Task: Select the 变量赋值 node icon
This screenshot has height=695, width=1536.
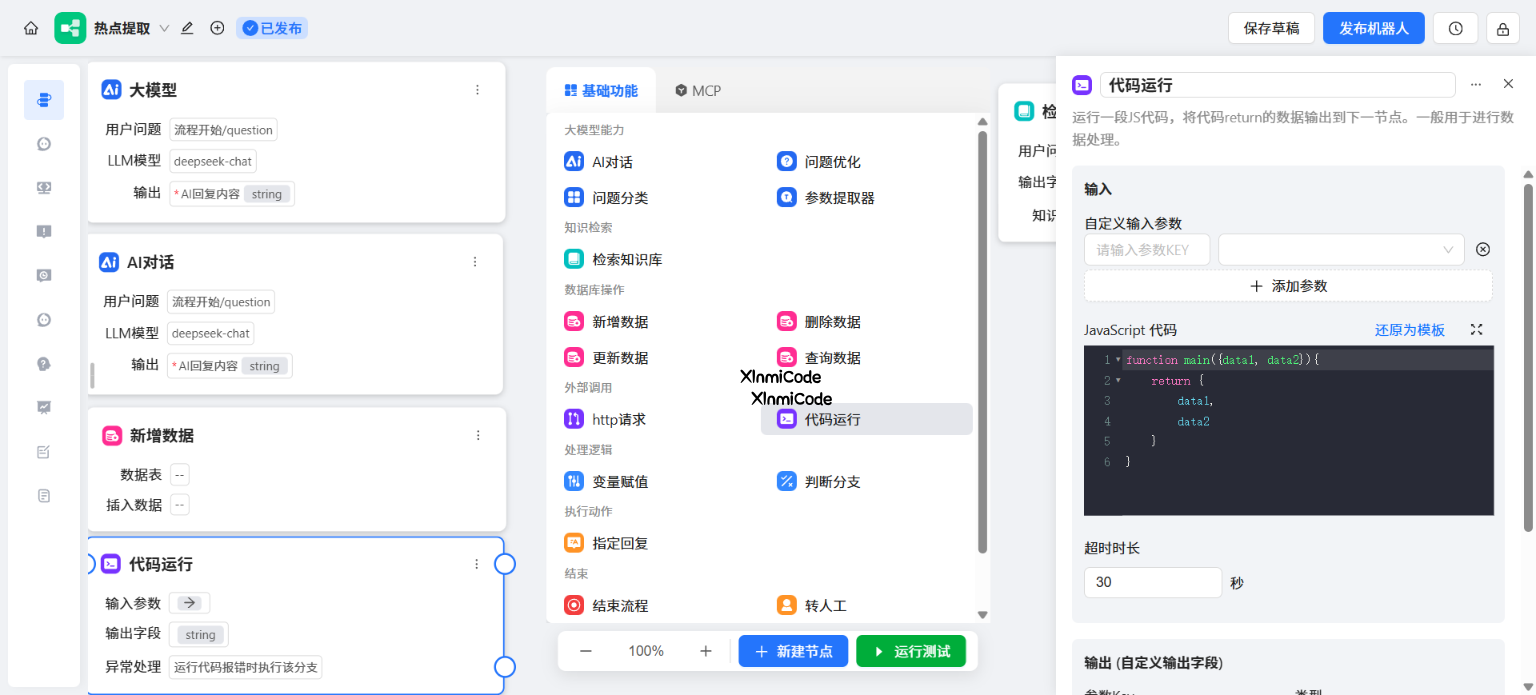Action: pos(575,481)
